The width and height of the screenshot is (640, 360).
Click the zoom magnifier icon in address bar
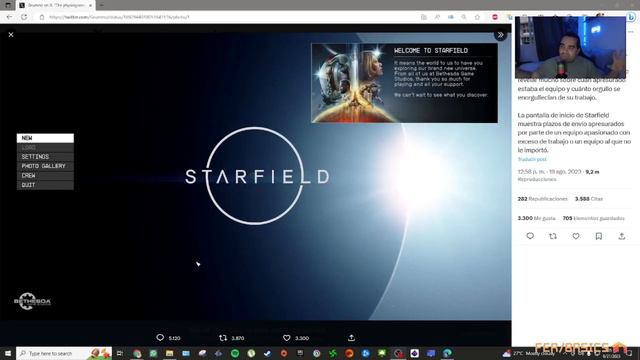(464, 17)
